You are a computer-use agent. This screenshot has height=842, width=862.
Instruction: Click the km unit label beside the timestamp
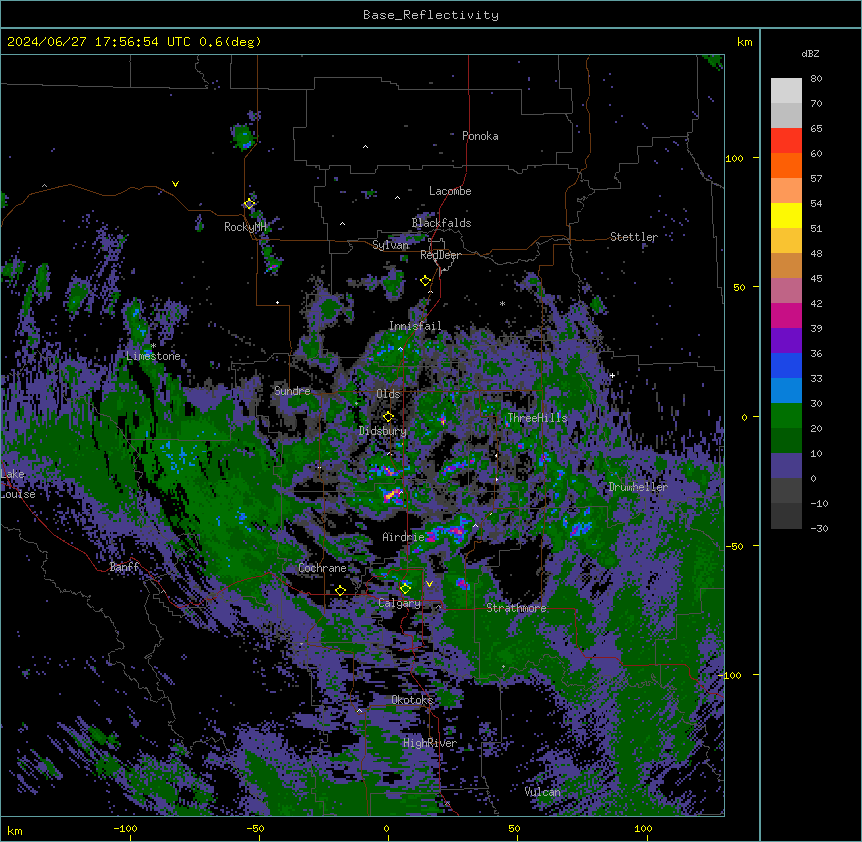(745, 42)
